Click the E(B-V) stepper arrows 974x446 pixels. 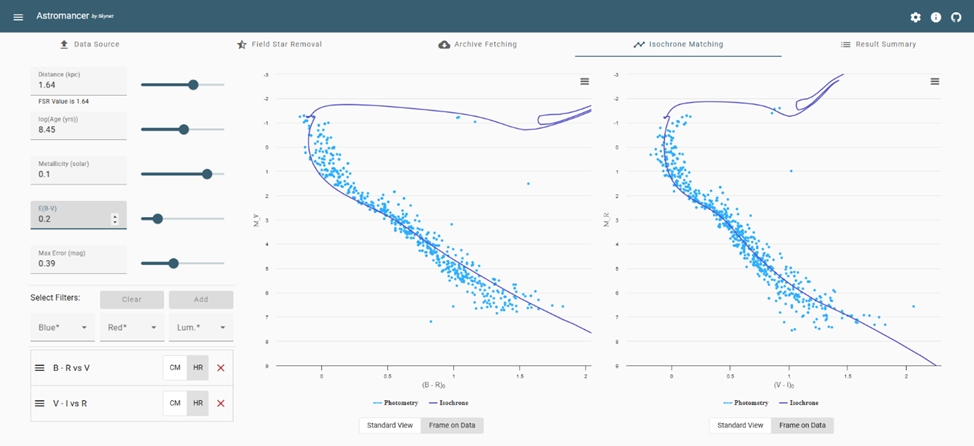[114, 219]
